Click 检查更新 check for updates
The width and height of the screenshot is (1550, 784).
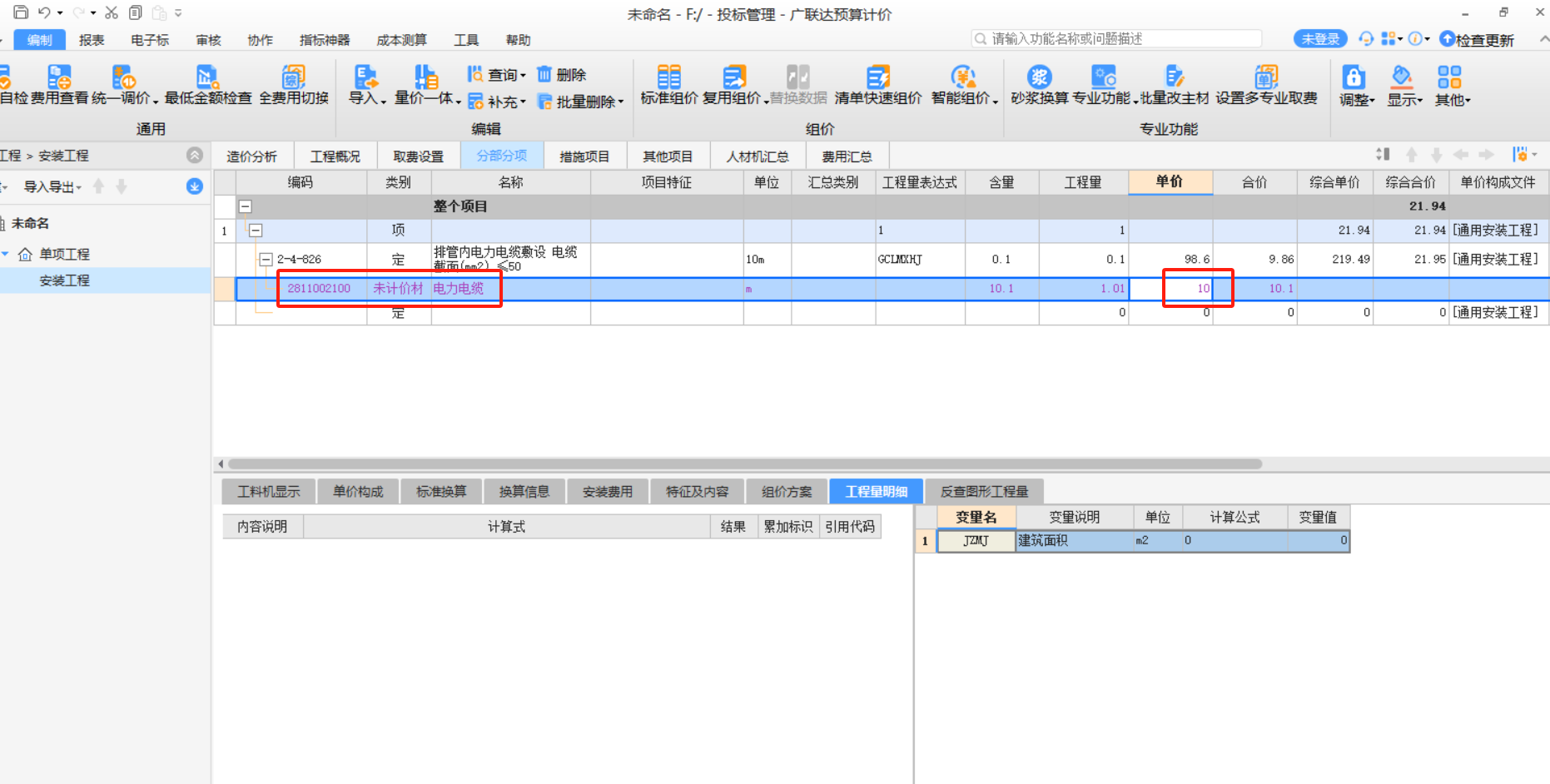1477,39
